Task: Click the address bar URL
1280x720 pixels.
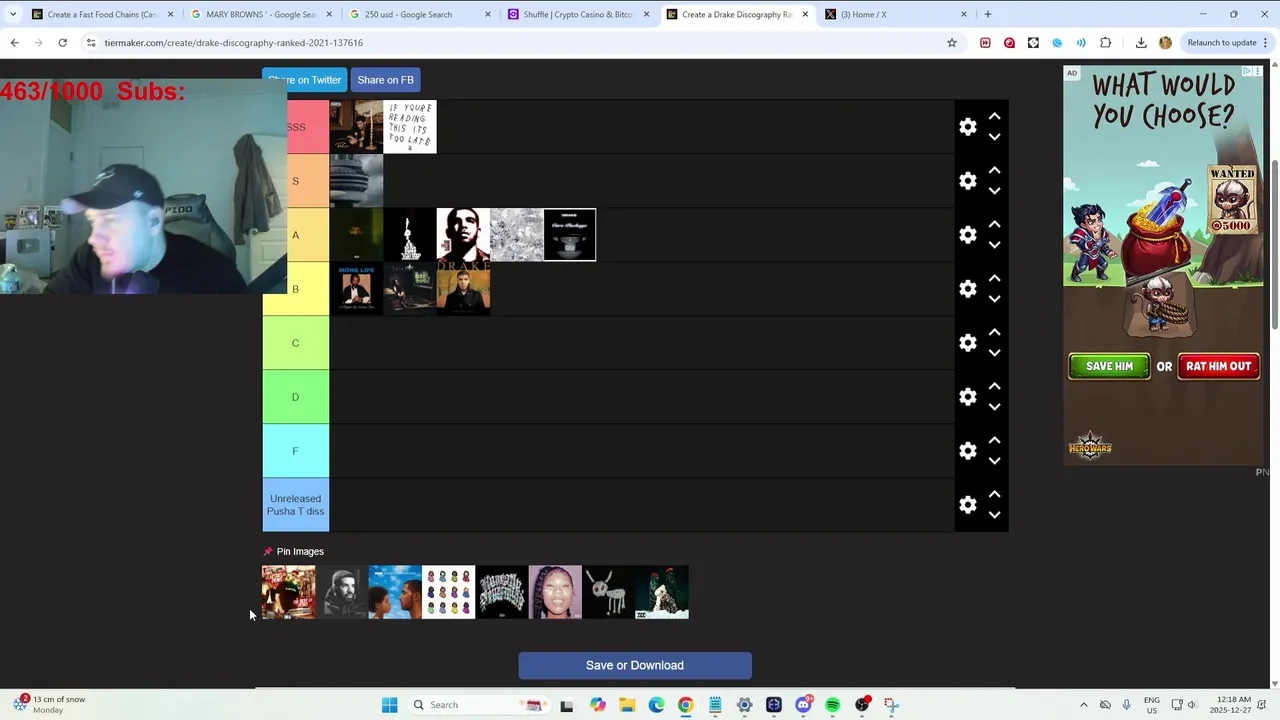Action: click(234, 43)
